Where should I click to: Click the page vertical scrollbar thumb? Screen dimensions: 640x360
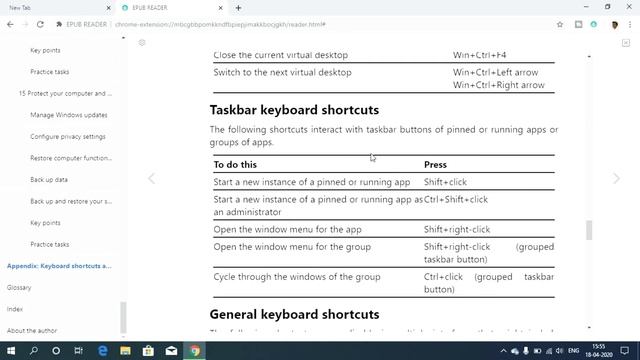coord(589,230)
